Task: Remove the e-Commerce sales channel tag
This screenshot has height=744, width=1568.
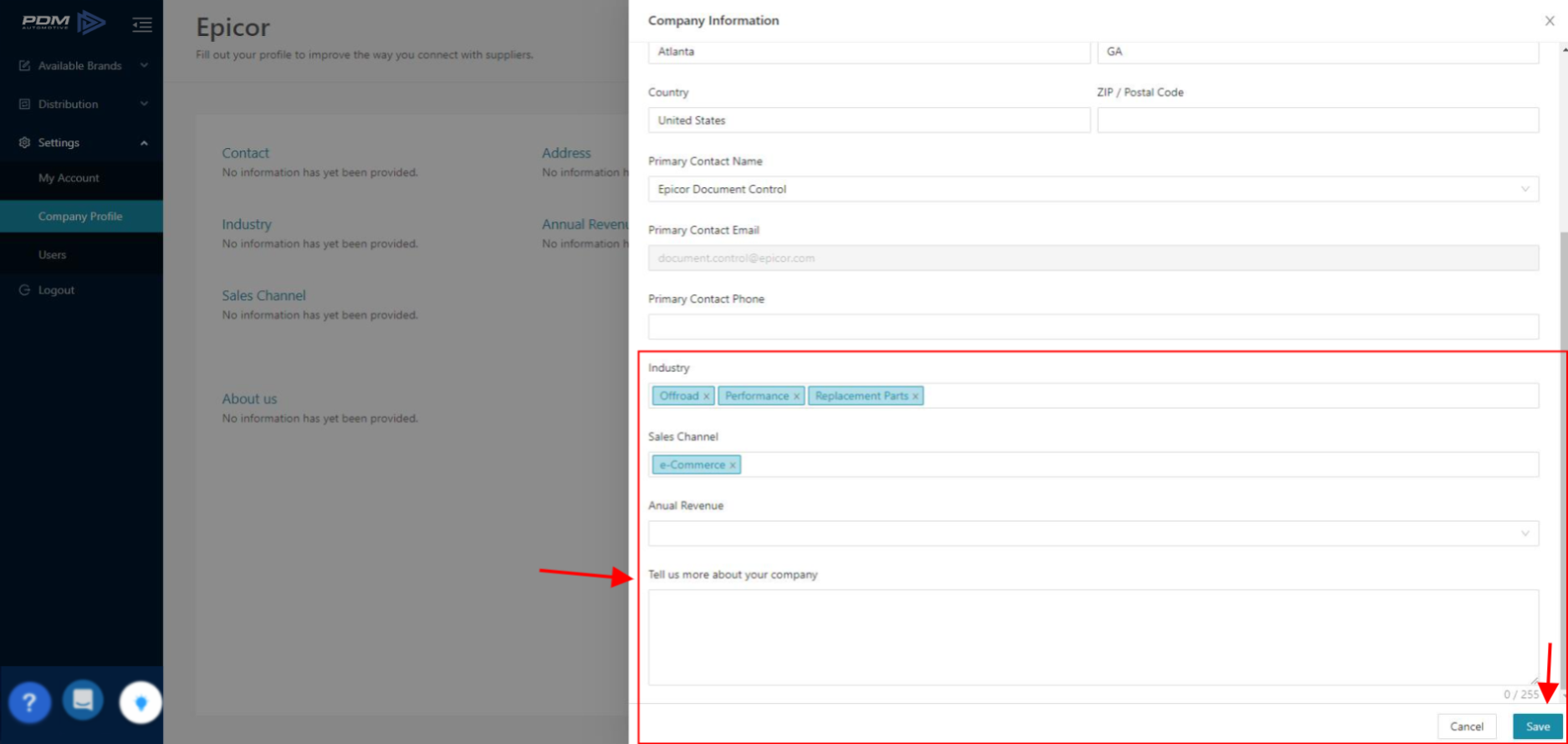Action: pos(733,465)
